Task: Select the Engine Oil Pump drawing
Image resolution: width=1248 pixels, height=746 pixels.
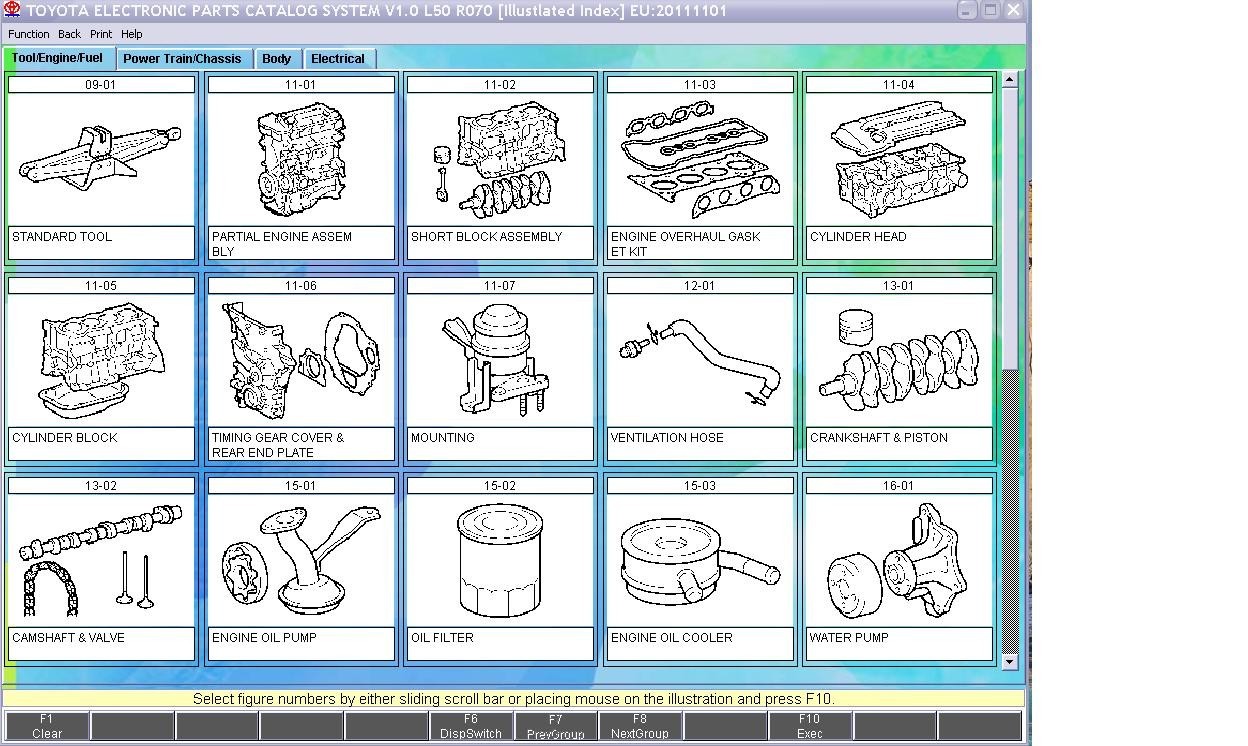Action: (x=300, y=560)
